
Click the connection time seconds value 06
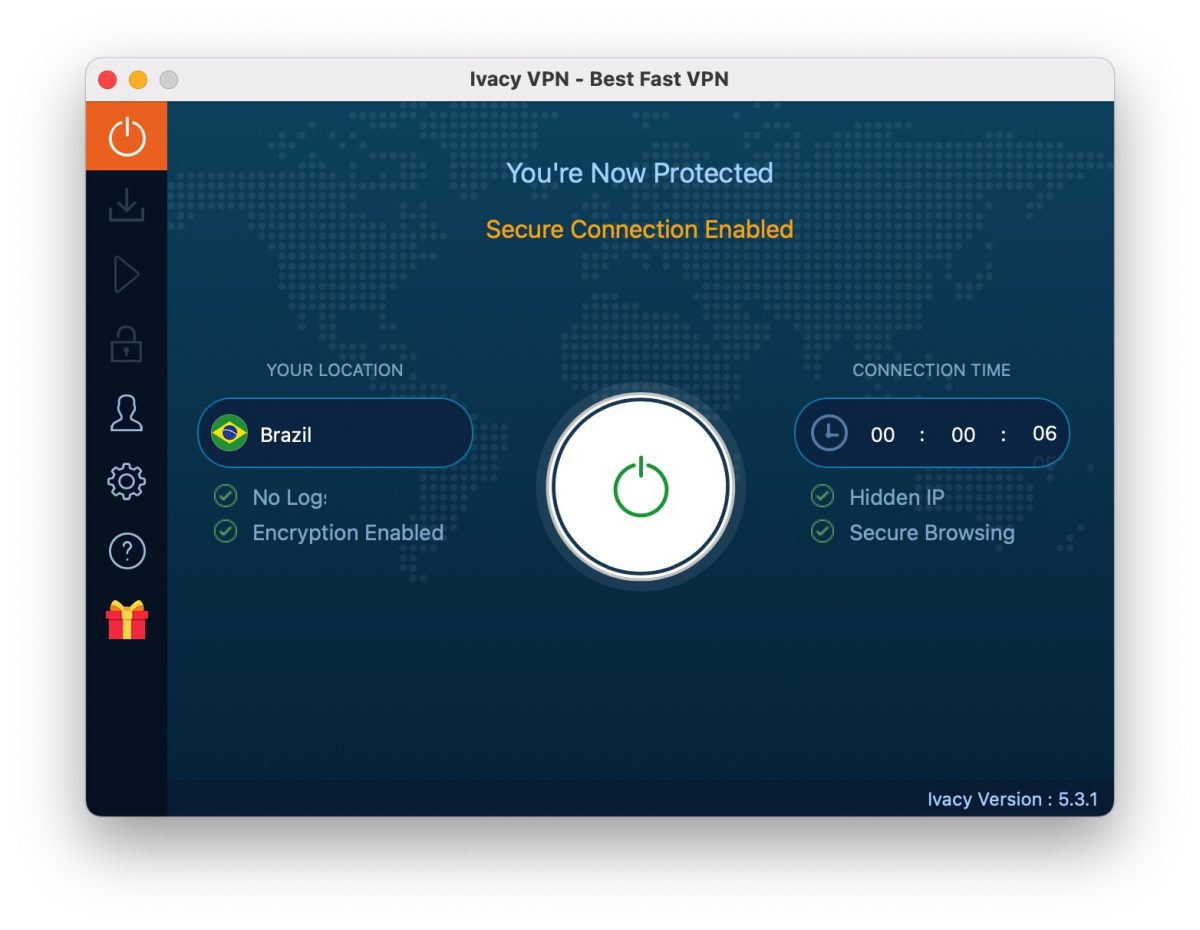pyautogui.click(x=1044, y=434)
